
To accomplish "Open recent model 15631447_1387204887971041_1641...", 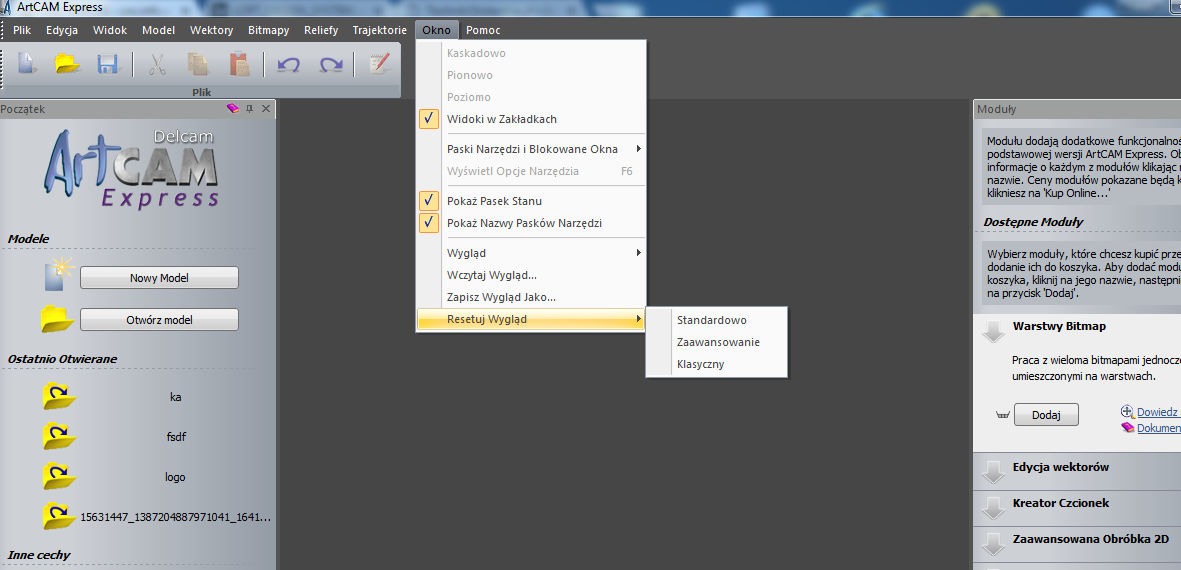I will coord(175,517).
